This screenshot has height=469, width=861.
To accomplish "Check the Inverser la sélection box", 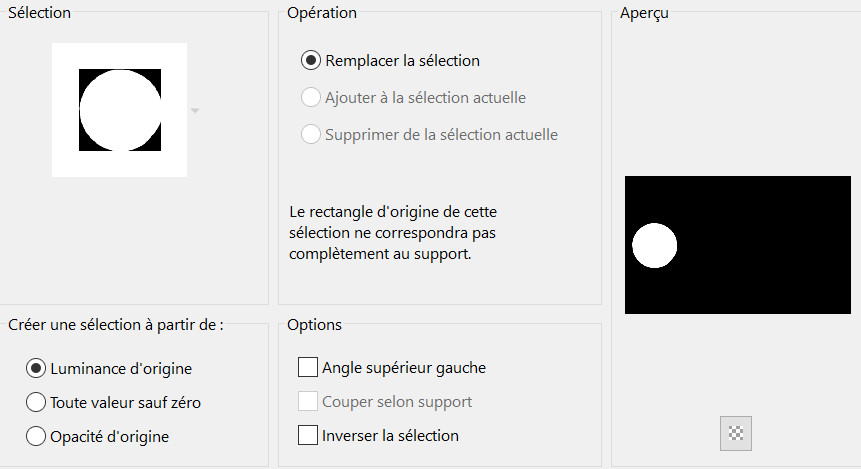I will coord(308,435).
